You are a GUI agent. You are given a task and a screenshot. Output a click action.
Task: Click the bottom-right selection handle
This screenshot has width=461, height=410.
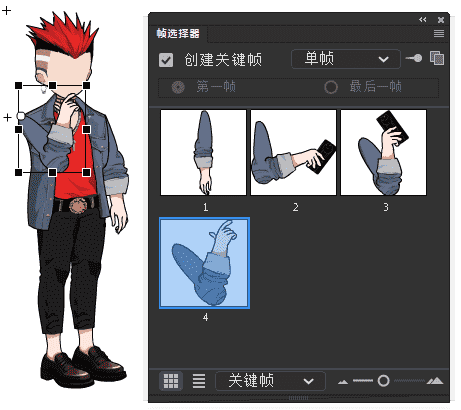(86, 172)
